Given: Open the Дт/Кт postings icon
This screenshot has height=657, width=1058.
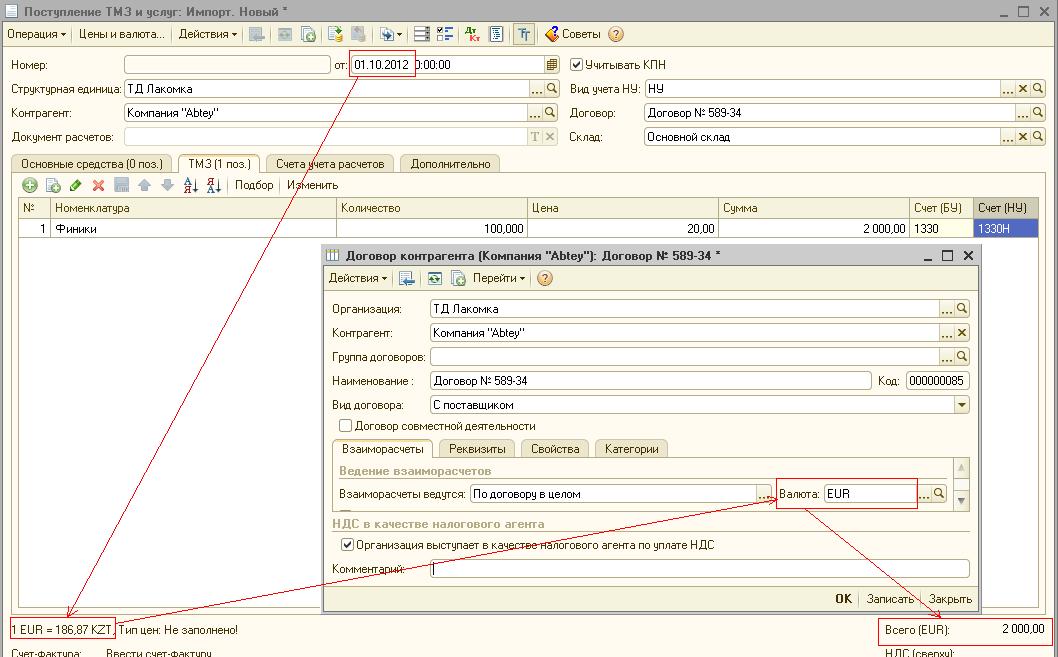Looking at the screenshot, I should [472, 34].
